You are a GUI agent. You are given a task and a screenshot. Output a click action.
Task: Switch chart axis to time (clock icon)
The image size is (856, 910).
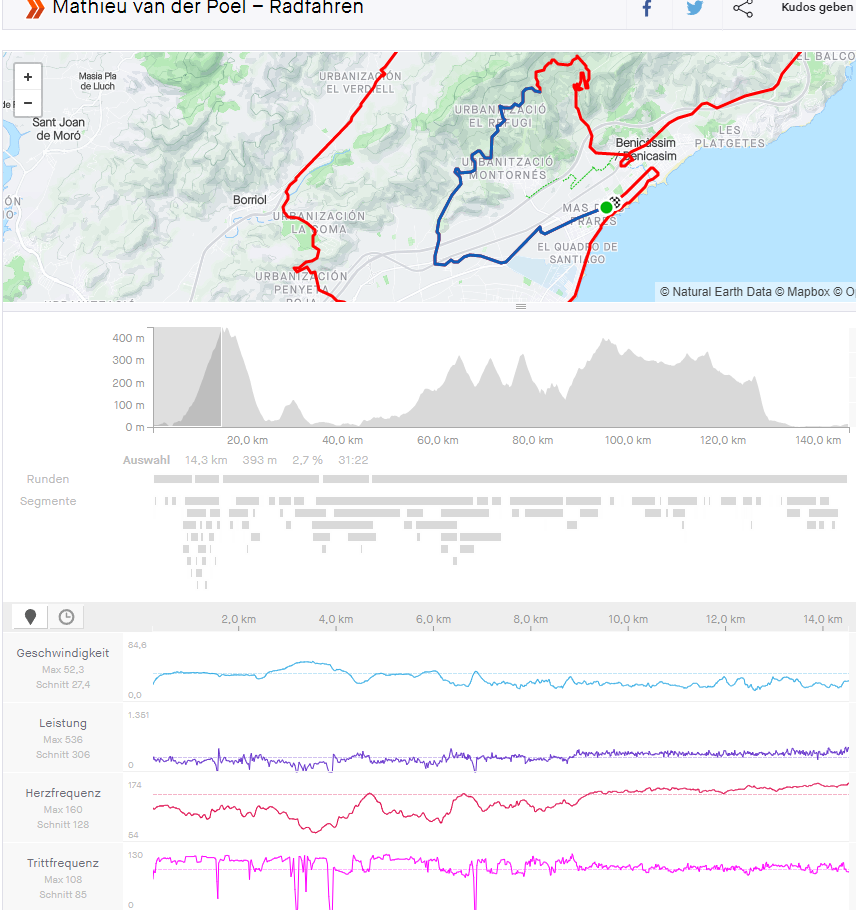coord(66,617)
